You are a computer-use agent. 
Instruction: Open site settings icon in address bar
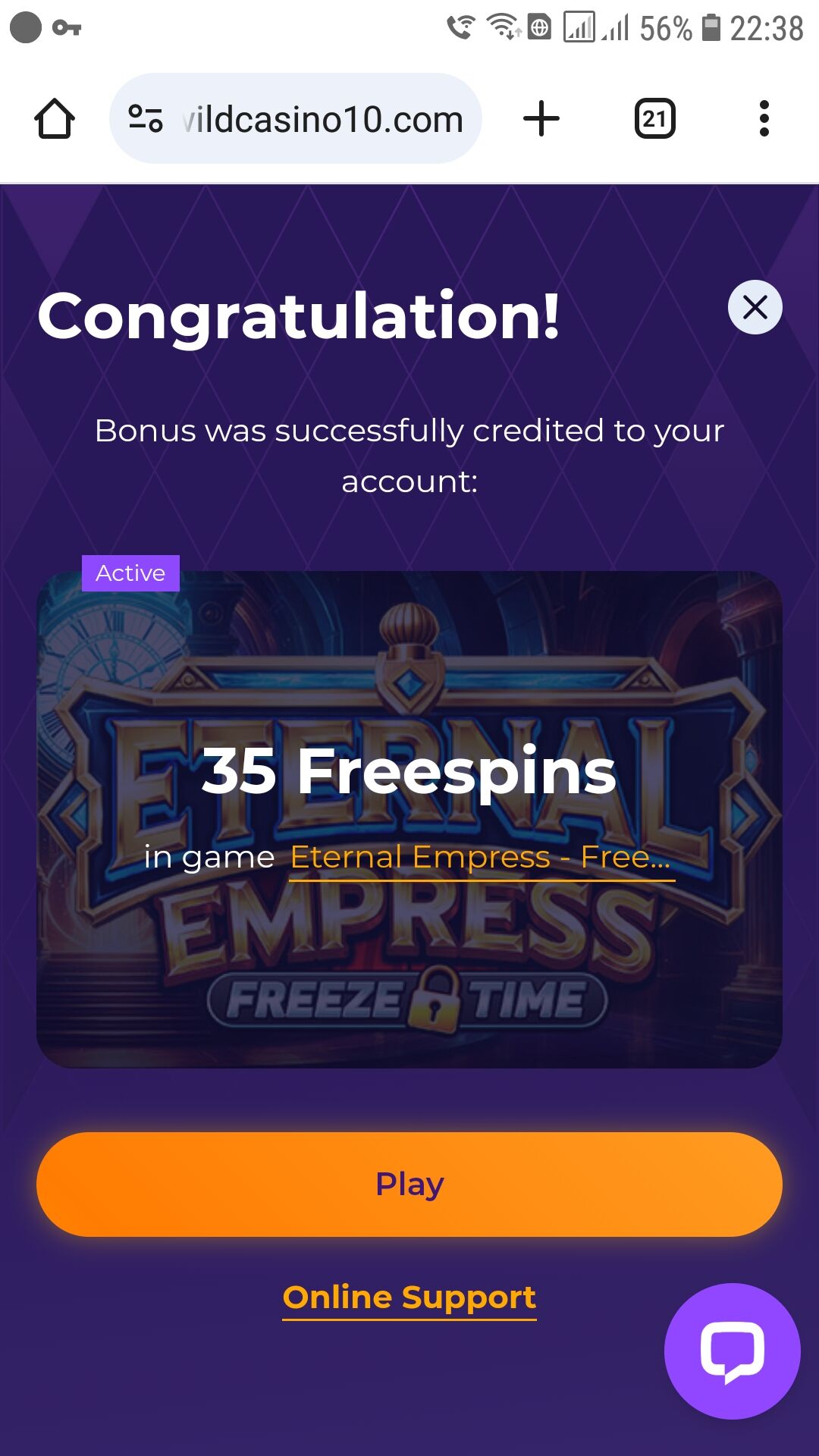(146, 119)
